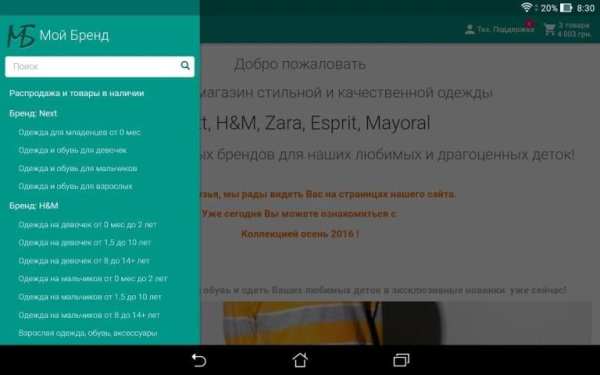This screenshot has height=375, width=600.
Task: Tap the Android back button
Action: (x=199, y=360)
